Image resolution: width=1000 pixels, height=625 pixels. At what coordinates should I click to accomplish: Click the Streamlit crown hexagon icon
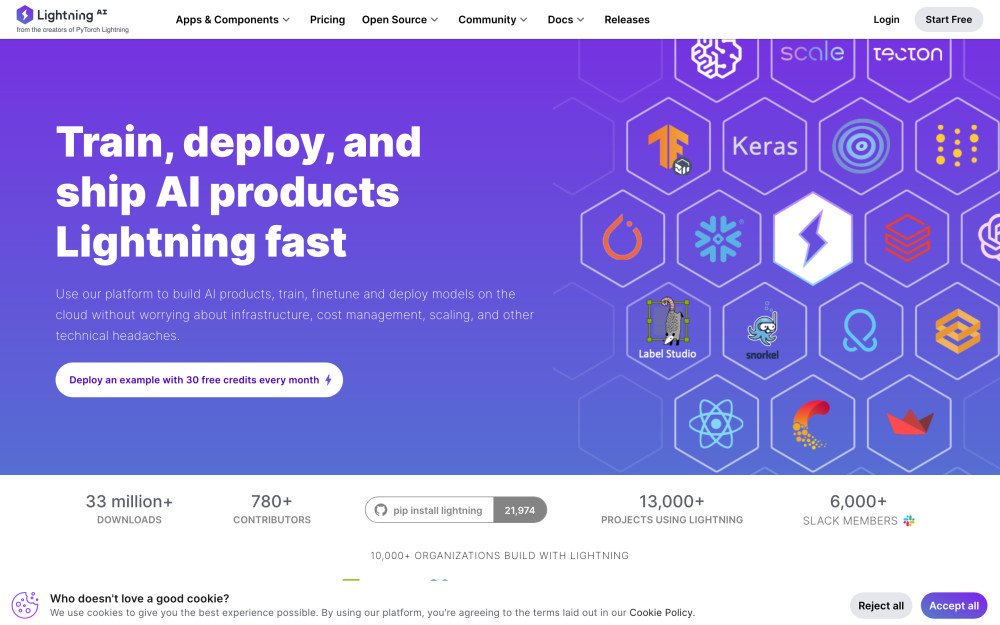point(909,422)
